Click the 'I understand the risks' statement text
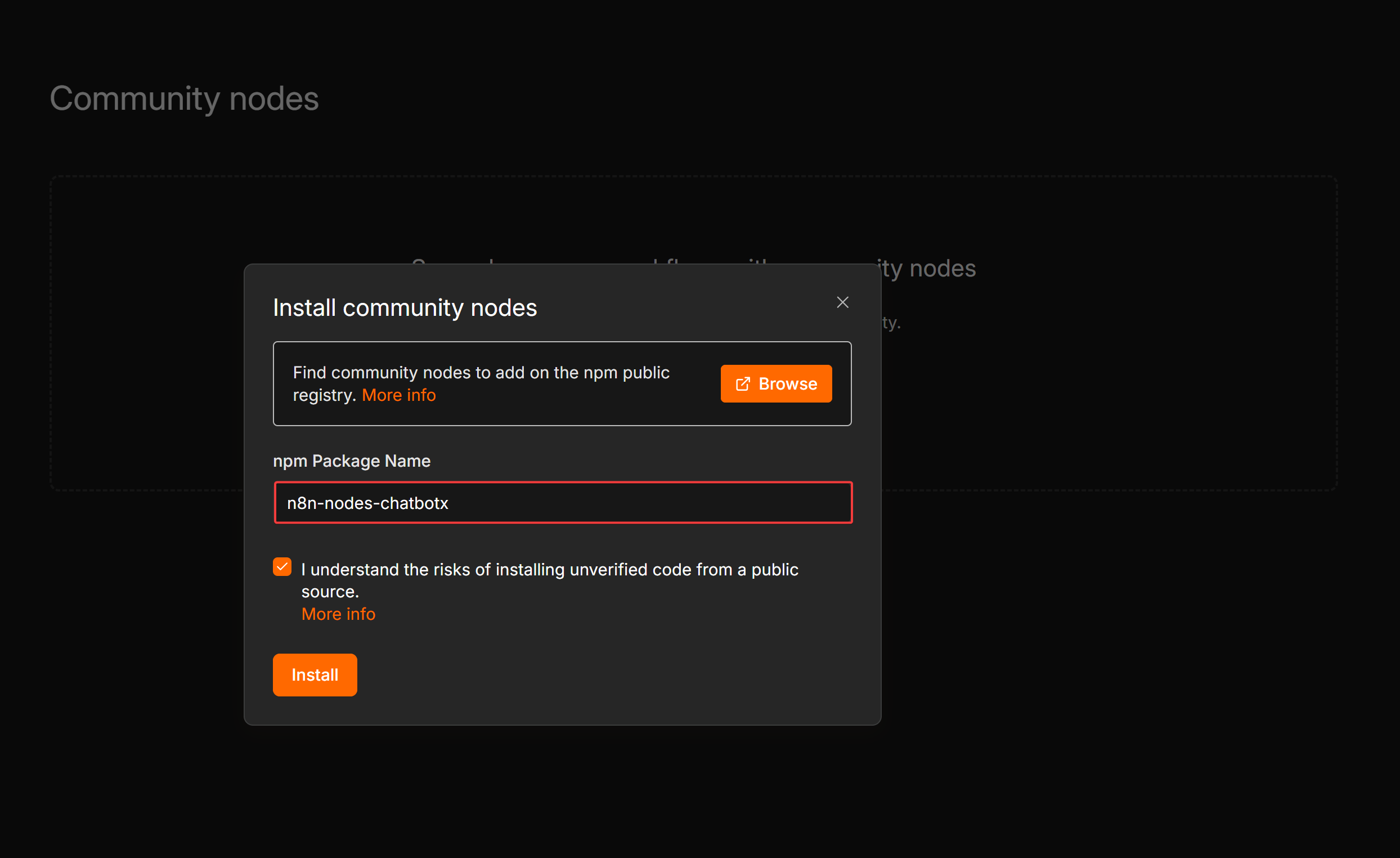Screen dimensions: 1400x858 point(549,580)
